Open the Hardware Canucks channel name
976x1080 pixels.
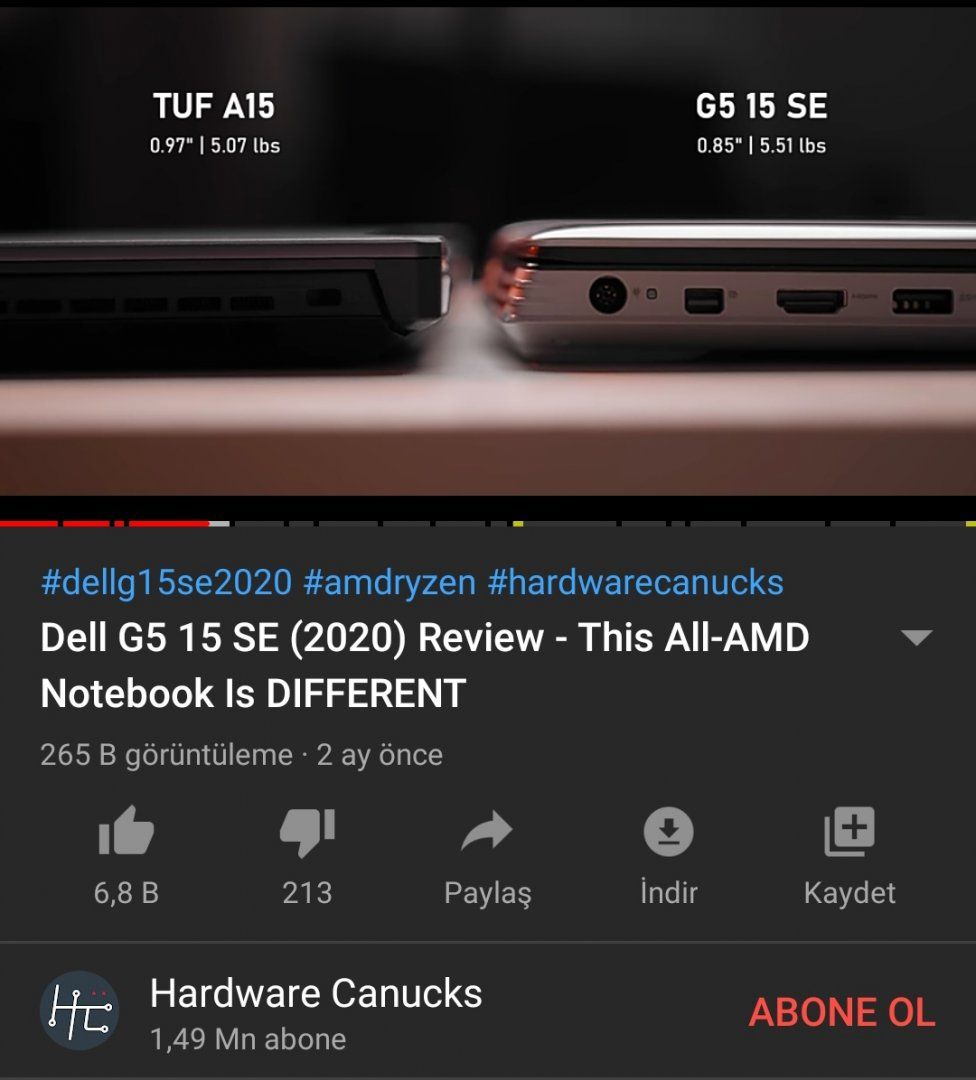(x=316, y=993)
